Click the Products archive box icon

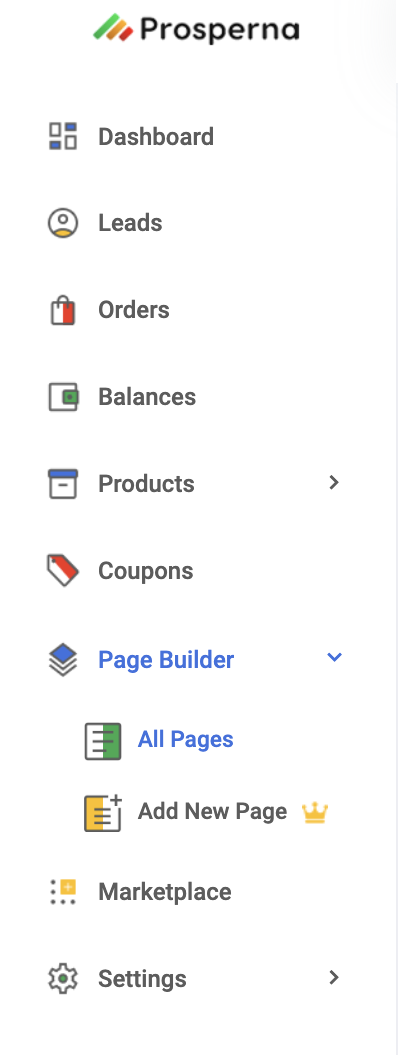point(63,484)
